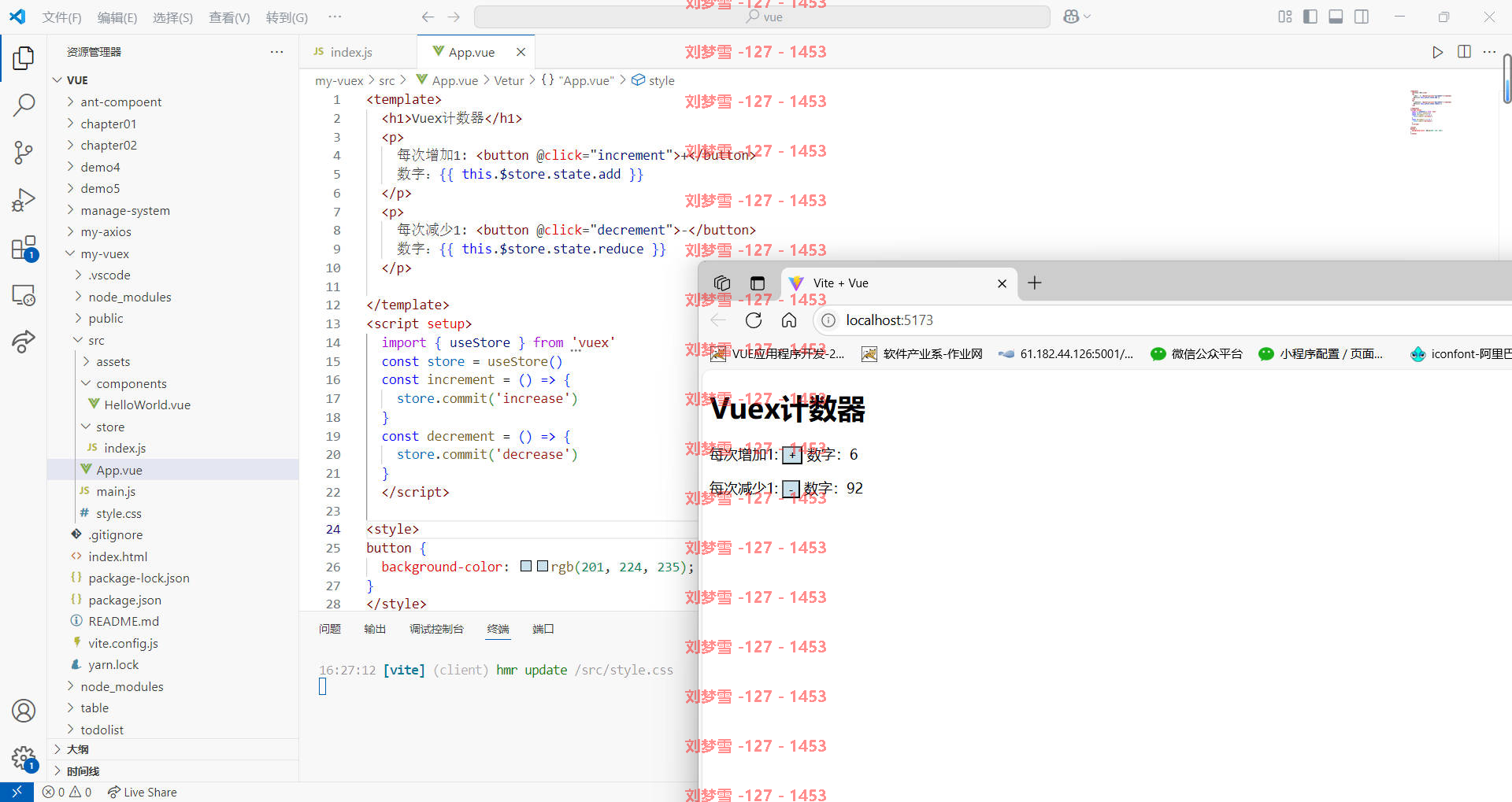This screenshot has width=1512, height=802.
Task: Open Remote Explorer view
Action: (x=24, y=295)
